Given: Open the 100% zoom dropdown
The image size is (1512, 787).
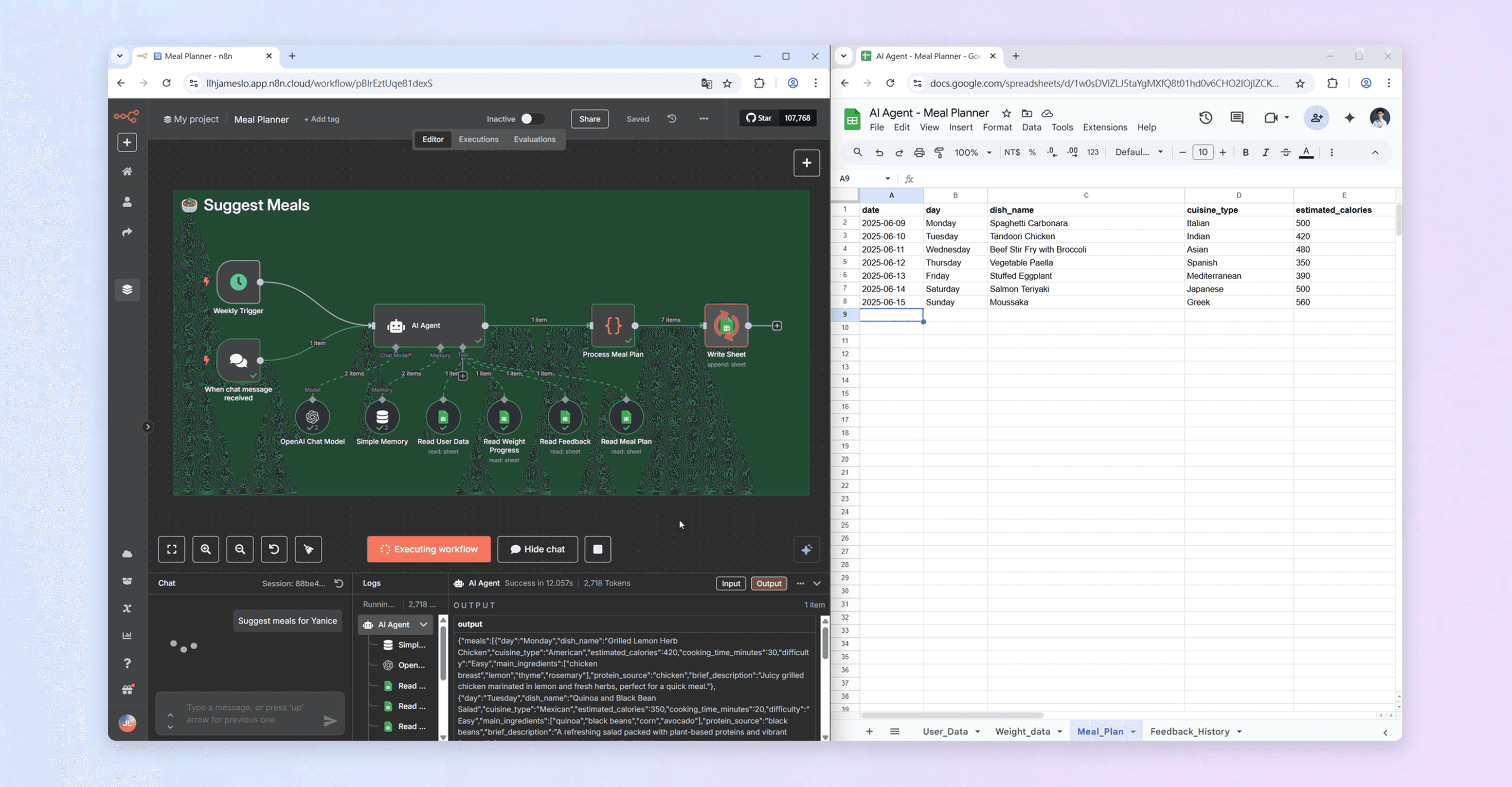Looking at the screenshot, I should (x=973, y=153).
